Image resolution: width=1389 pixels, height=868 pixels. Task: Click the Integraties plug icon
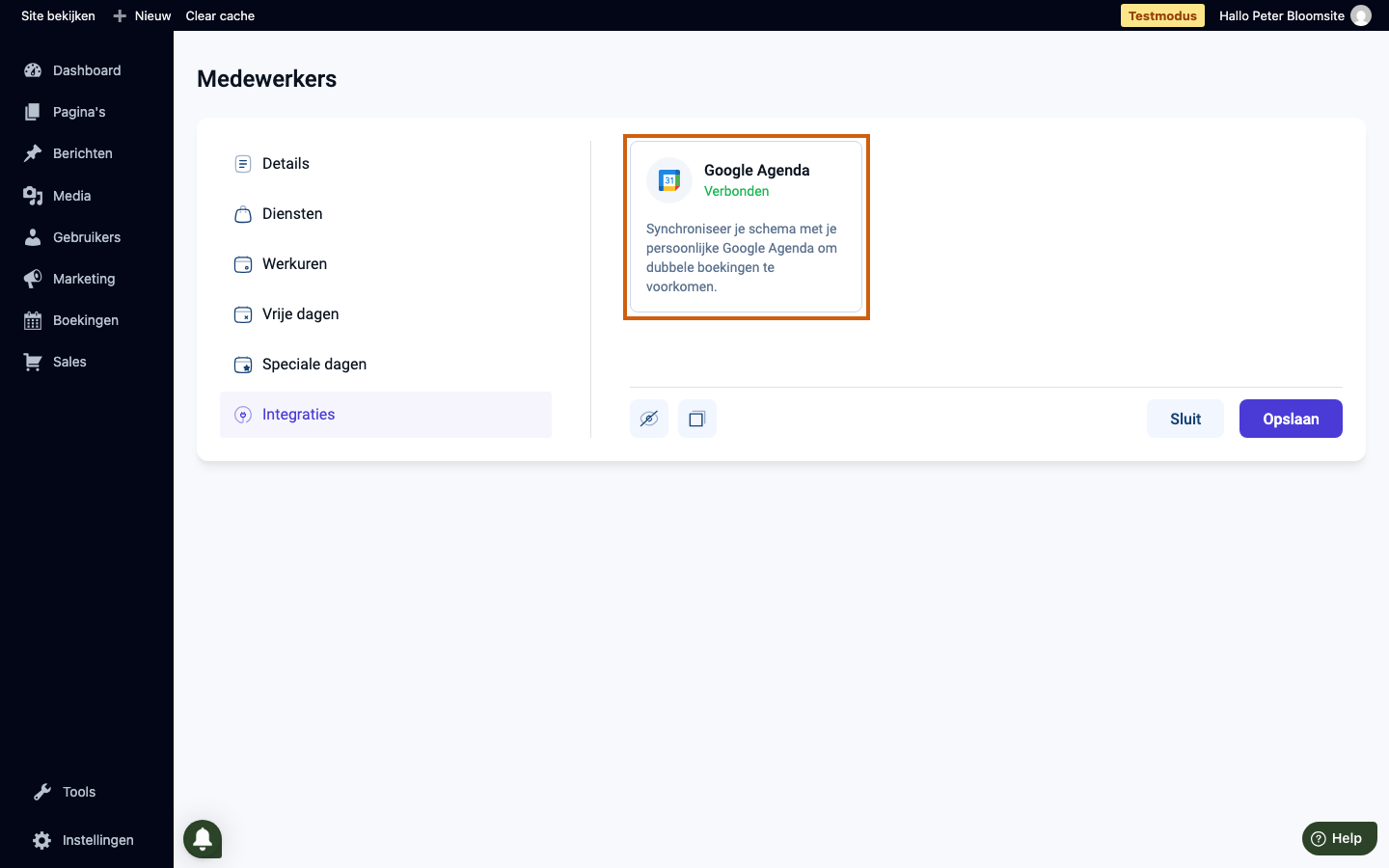243,415
